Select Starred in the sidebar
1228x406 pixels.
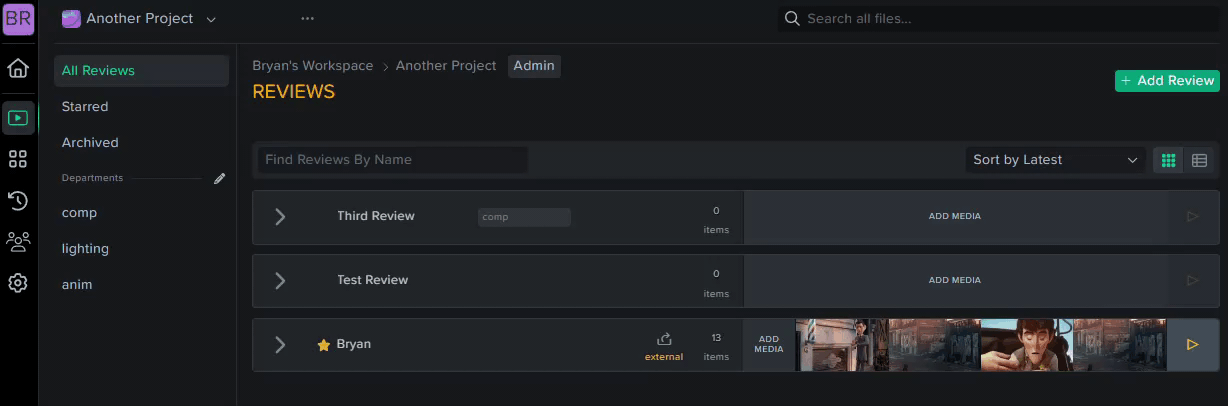click(85, 106)
